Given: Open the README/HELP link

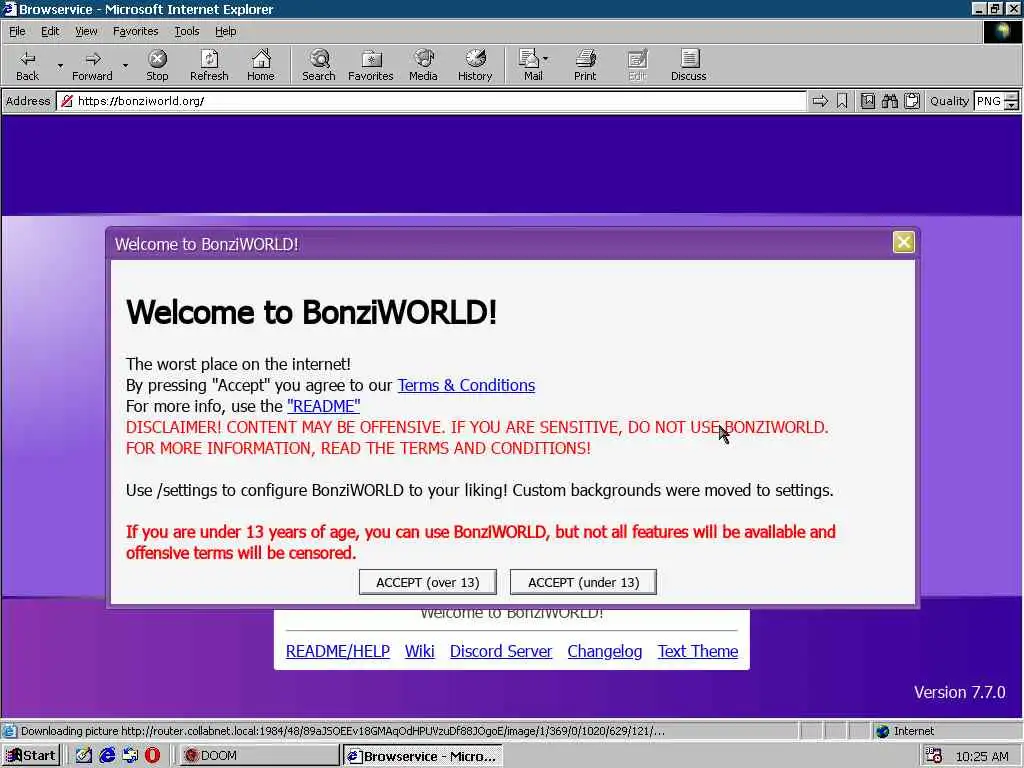Looking at the screenshot, I should (338, 651).
